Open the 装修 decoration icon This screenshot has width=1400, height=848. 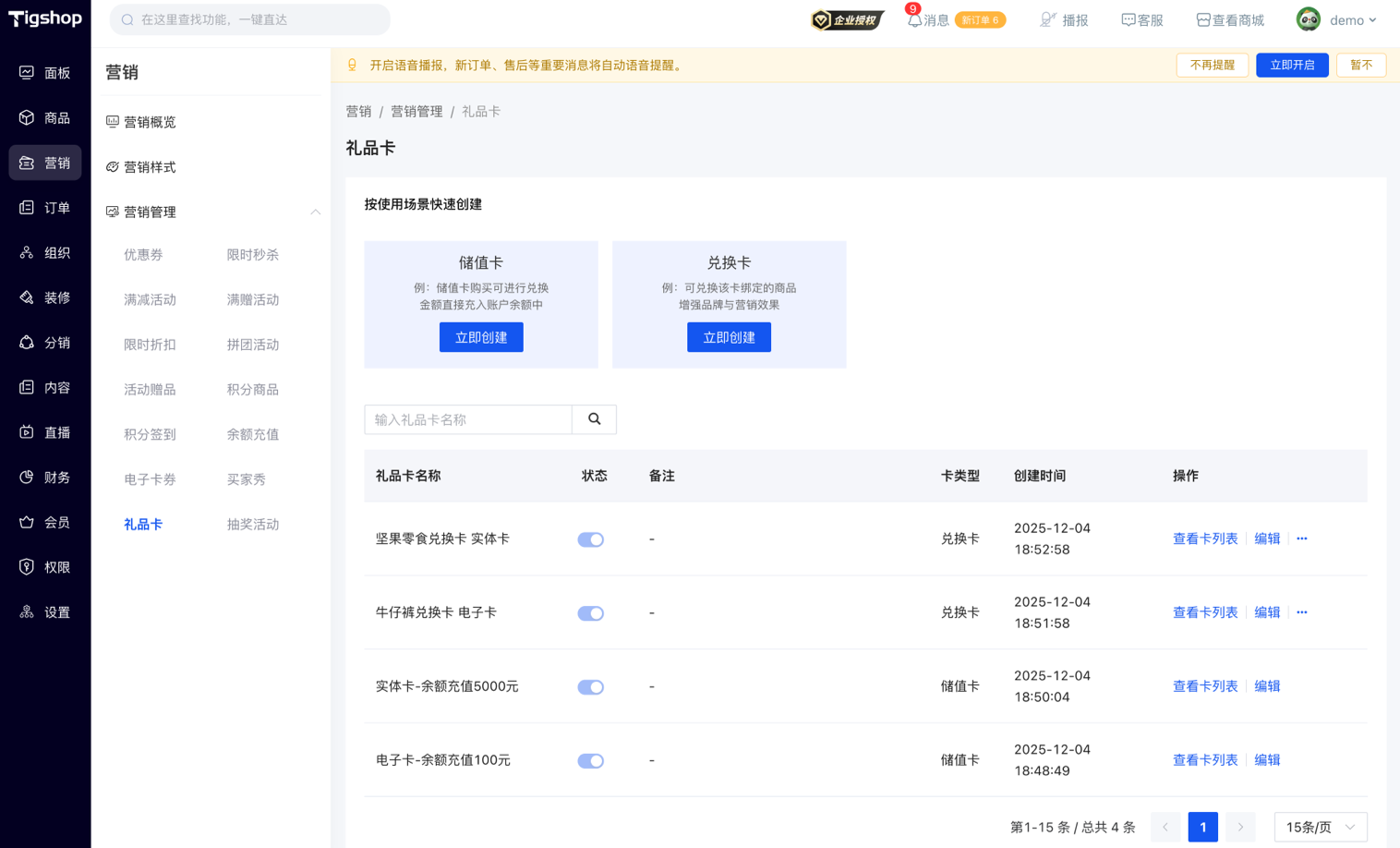tap(27, 297)
